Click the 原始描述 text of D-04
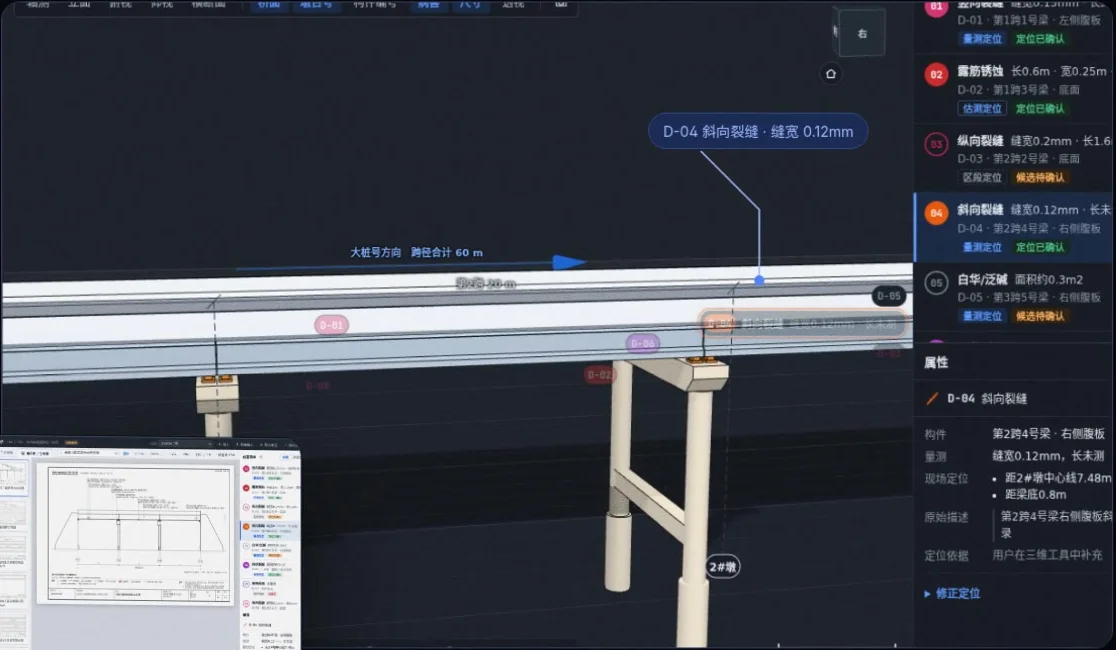The width and height of the screenshot is (1116, 650). click(1056, 524)
